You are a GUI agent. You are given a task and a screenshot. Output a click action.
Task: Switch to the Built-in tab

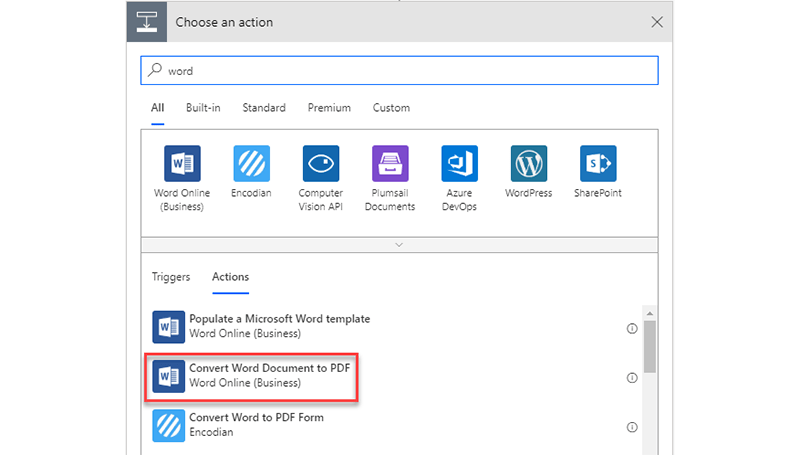pyautogui.click(x=203, y=108)
